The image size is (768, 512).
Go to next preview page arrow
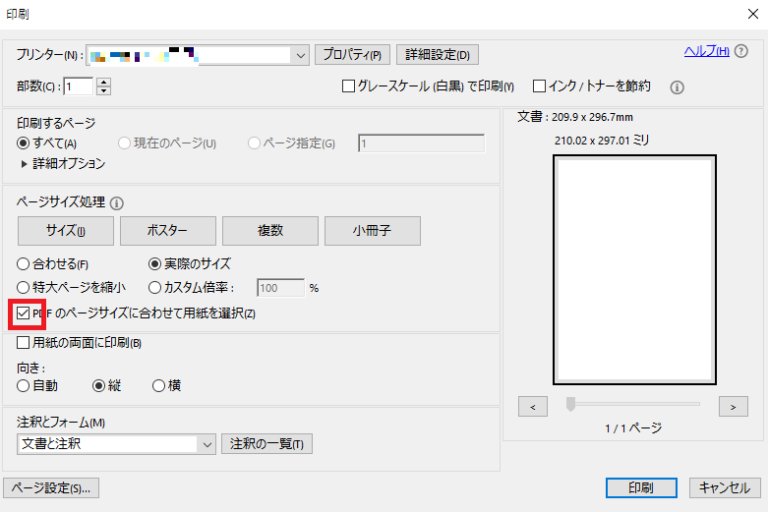(733, 406)
